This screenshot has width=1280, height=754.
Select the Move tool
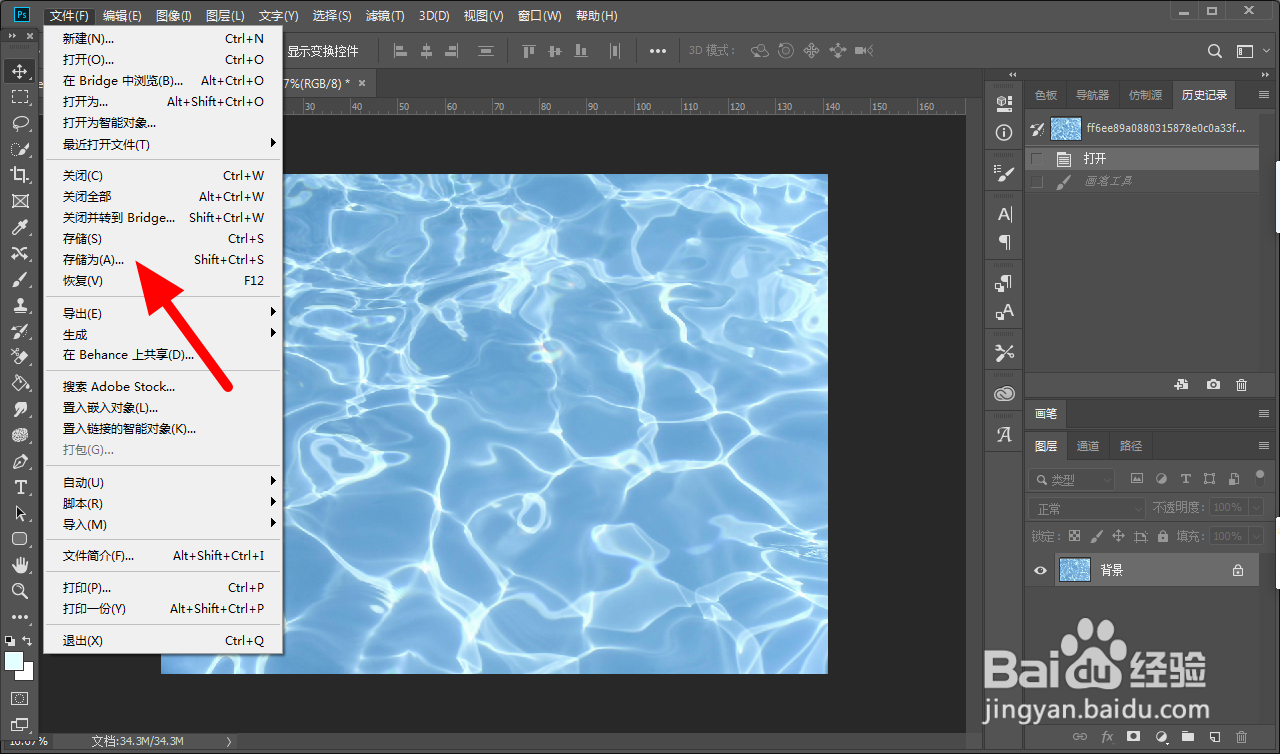tap(19, 71)
